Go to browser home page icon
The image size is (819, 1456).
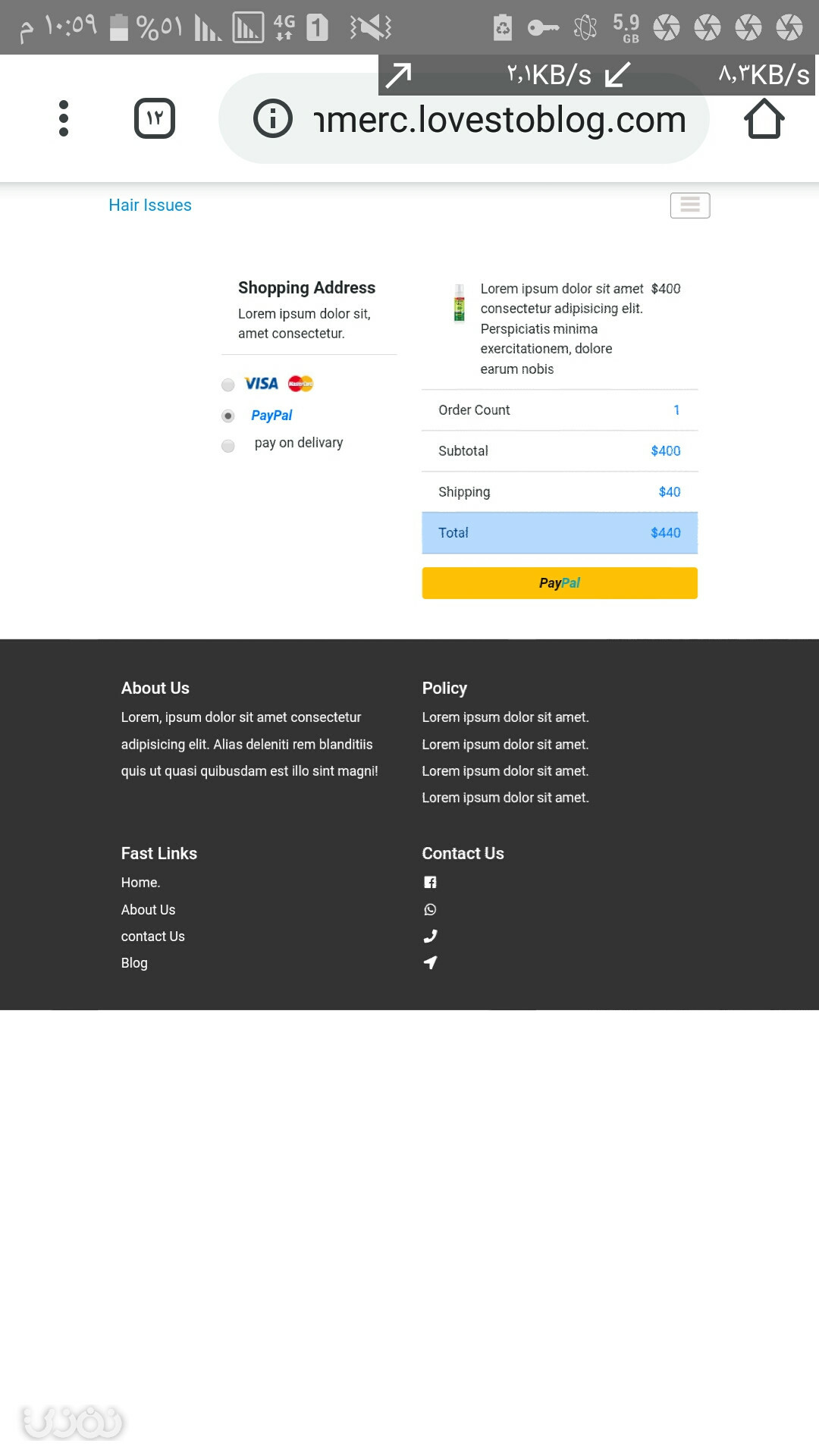(x=764, y=118)
